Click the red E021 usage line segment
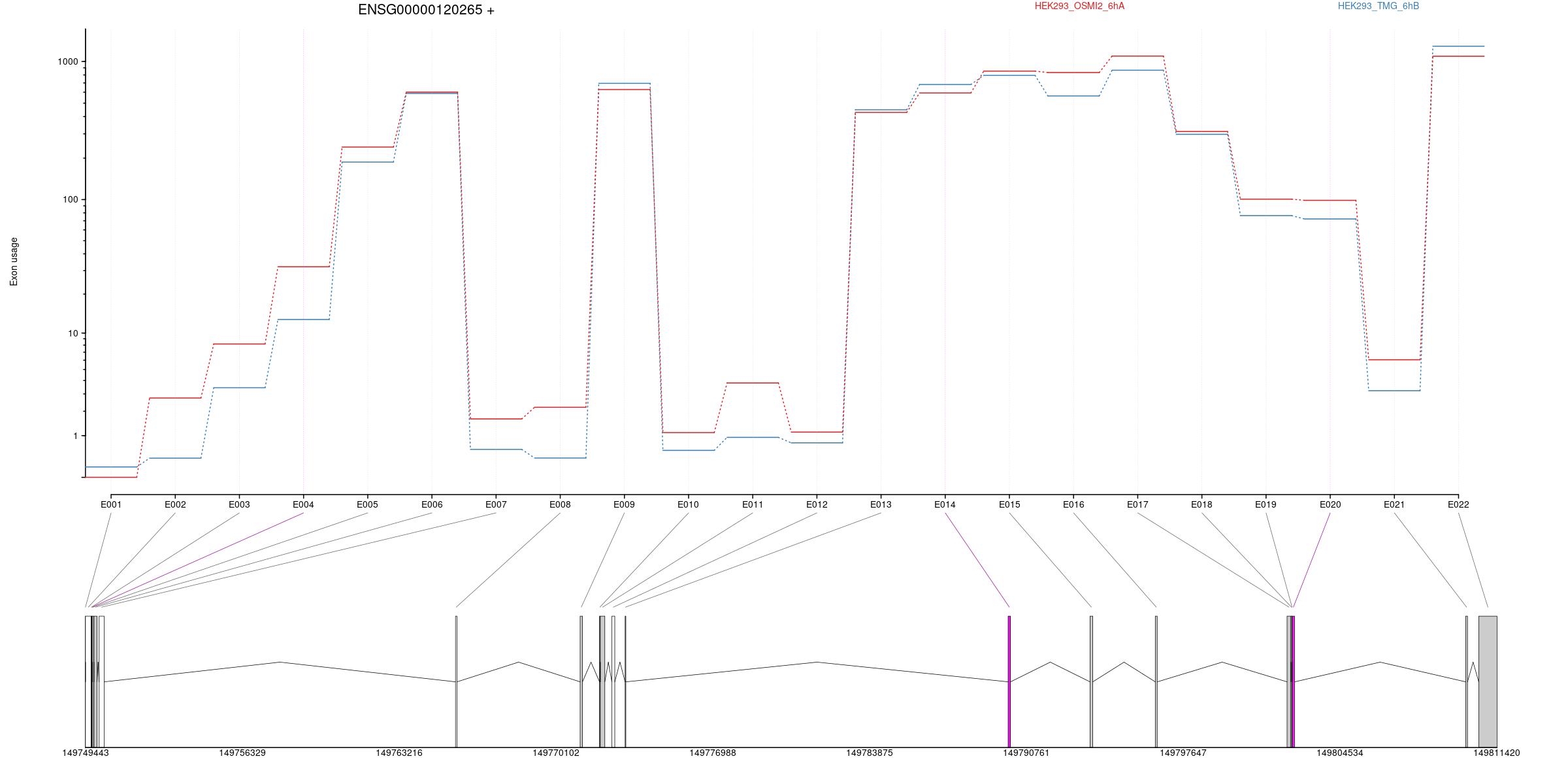This screenshot has height=784, width=1568. click(x=1394, y=360)
